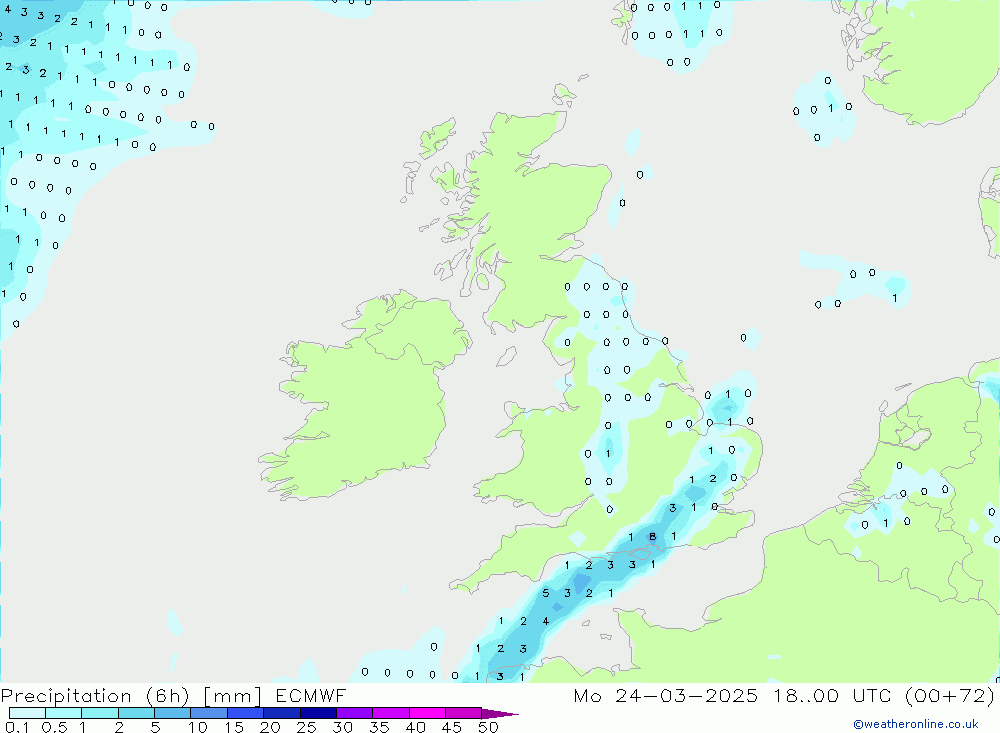1000x733 pixels.
Task: Click the '35' legend scale label
Action: (x=379, y=727)
